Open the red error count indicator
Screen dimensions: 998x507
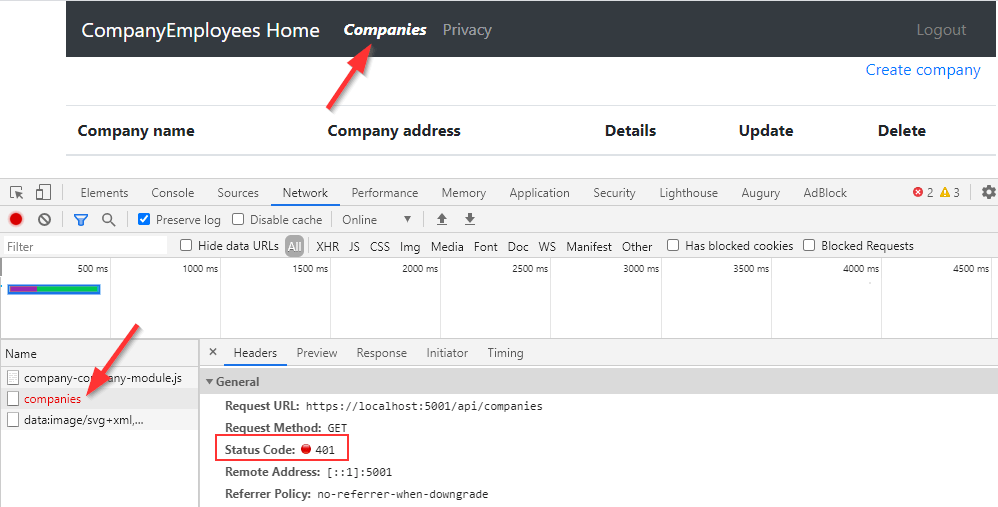(923, 192)
